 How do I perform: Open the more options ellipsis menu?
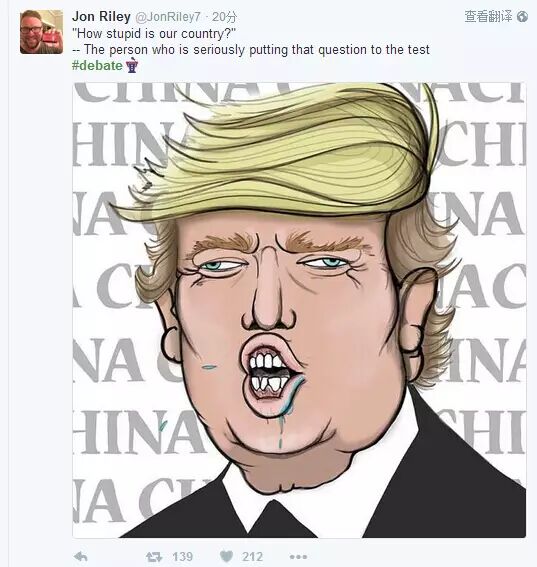(x=298, y=557)
